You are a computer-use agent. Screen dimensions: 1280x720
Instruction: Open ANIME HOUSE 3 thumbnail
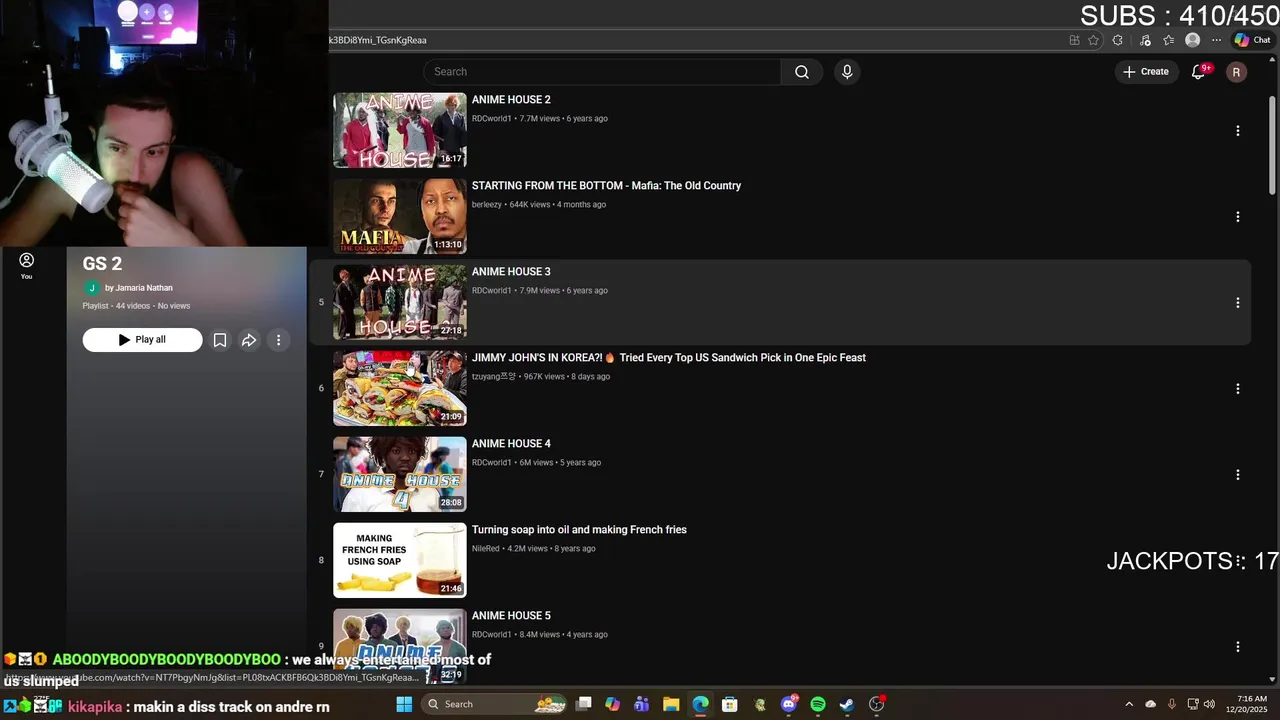(x=400, y=302)
